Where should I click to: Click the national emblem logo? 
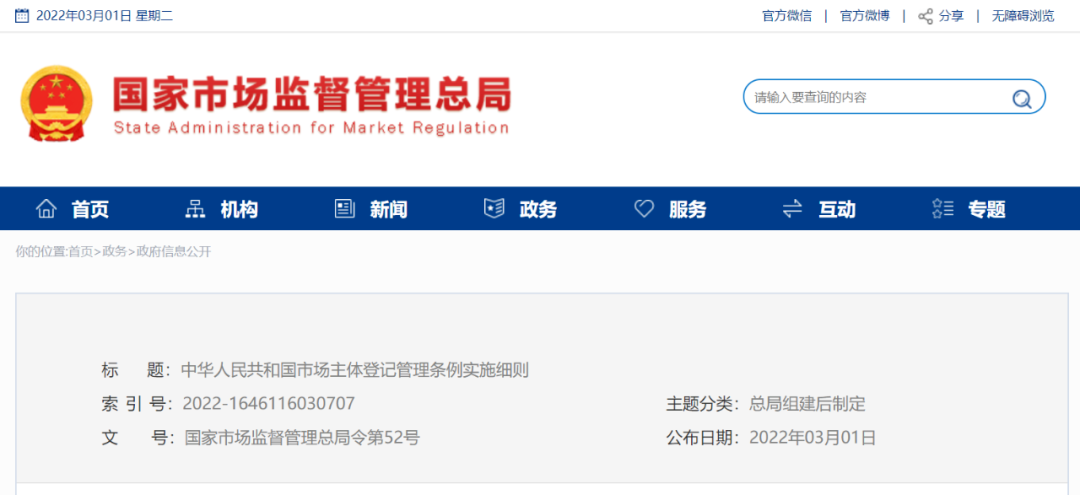[x=56, y=103]
